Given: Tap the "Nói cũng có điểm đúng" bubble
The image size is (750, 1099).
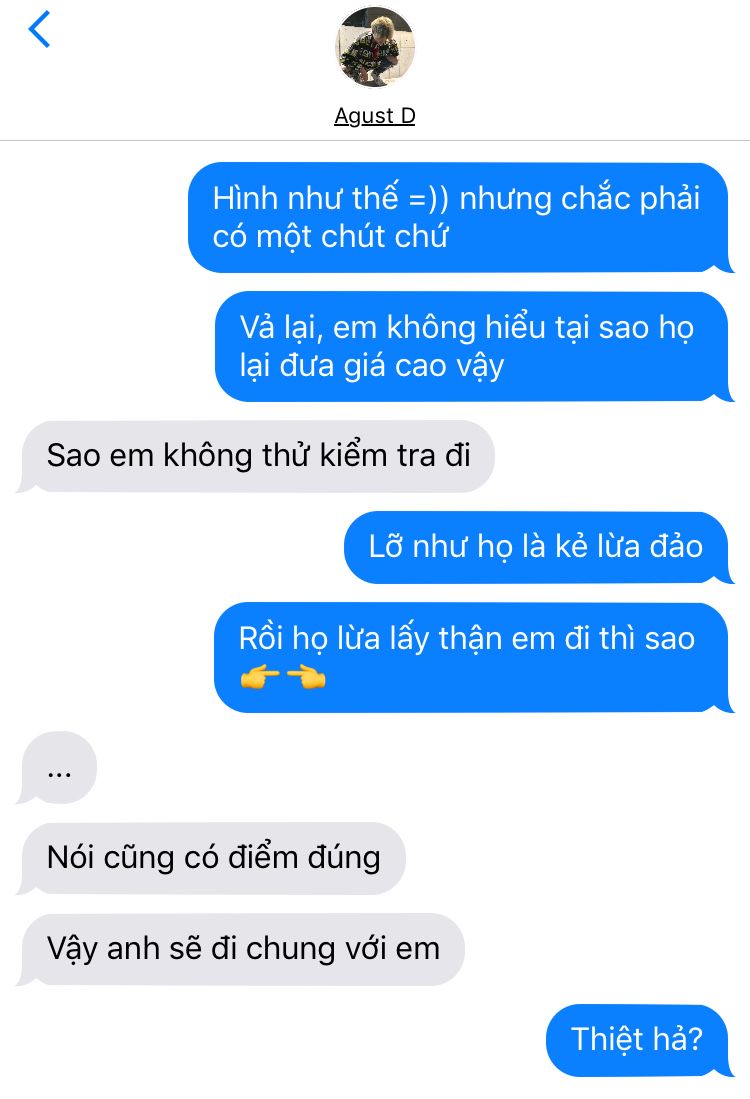Looking at the screenshot, I should point(212,859).
